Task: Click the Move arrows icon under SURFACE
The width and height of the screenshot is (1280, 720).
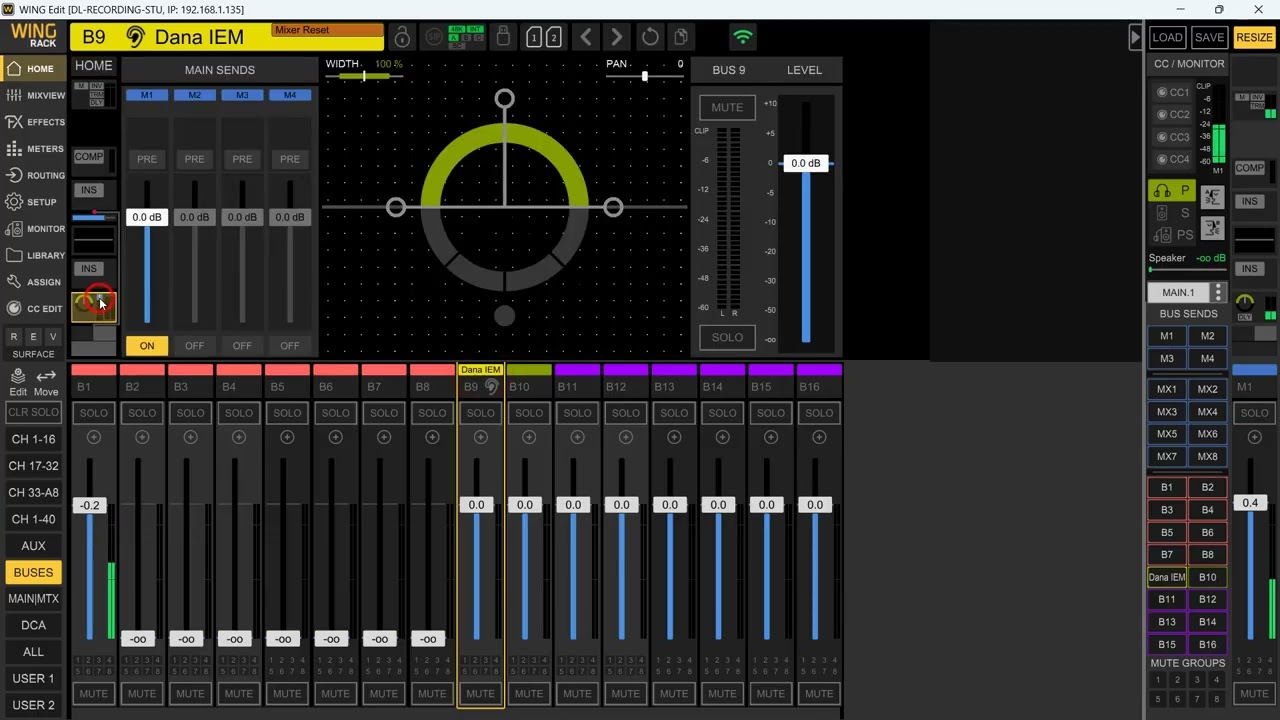Action: [x=46, y=381]
